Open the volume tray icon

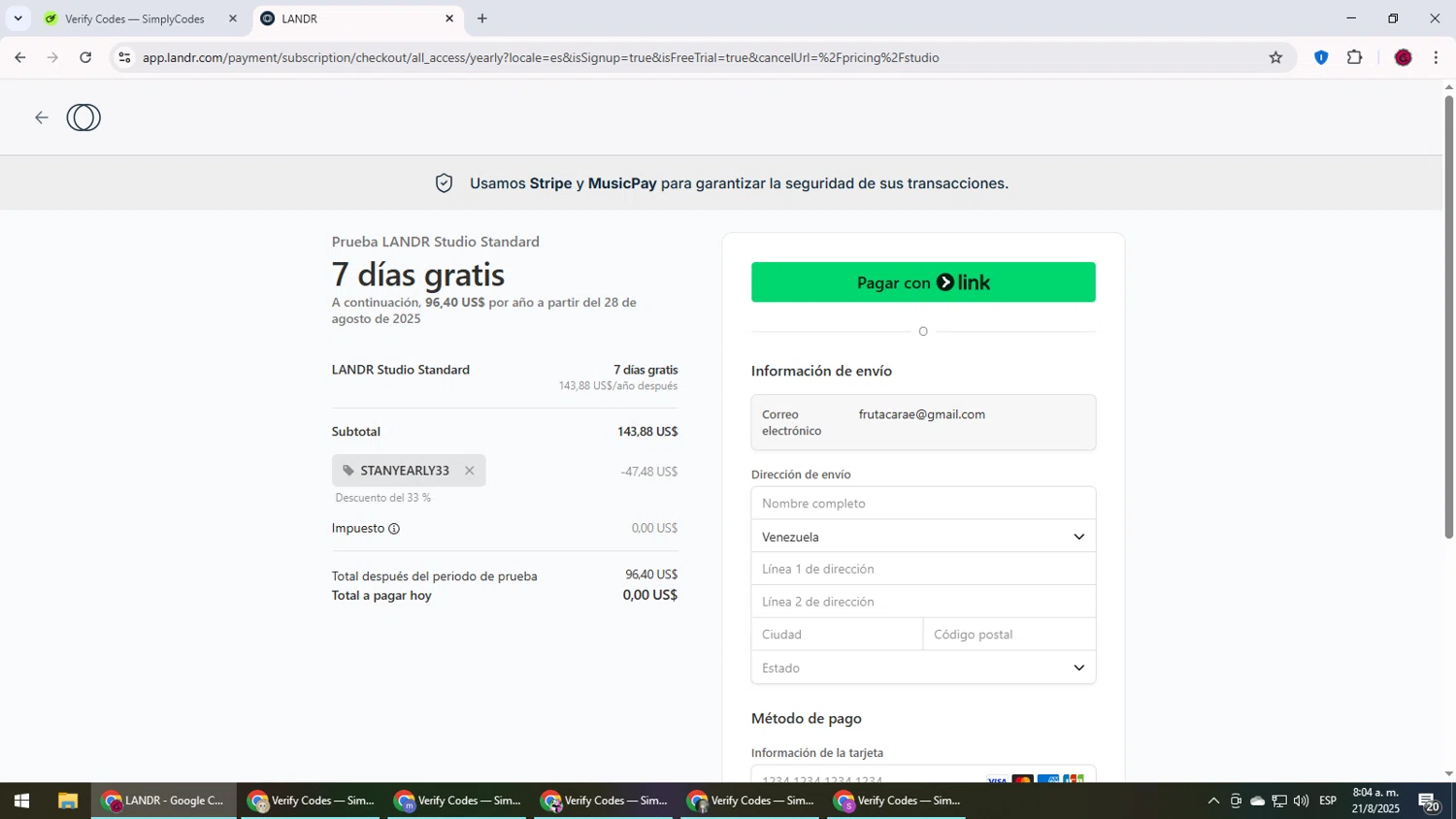tap(1301, 801)
